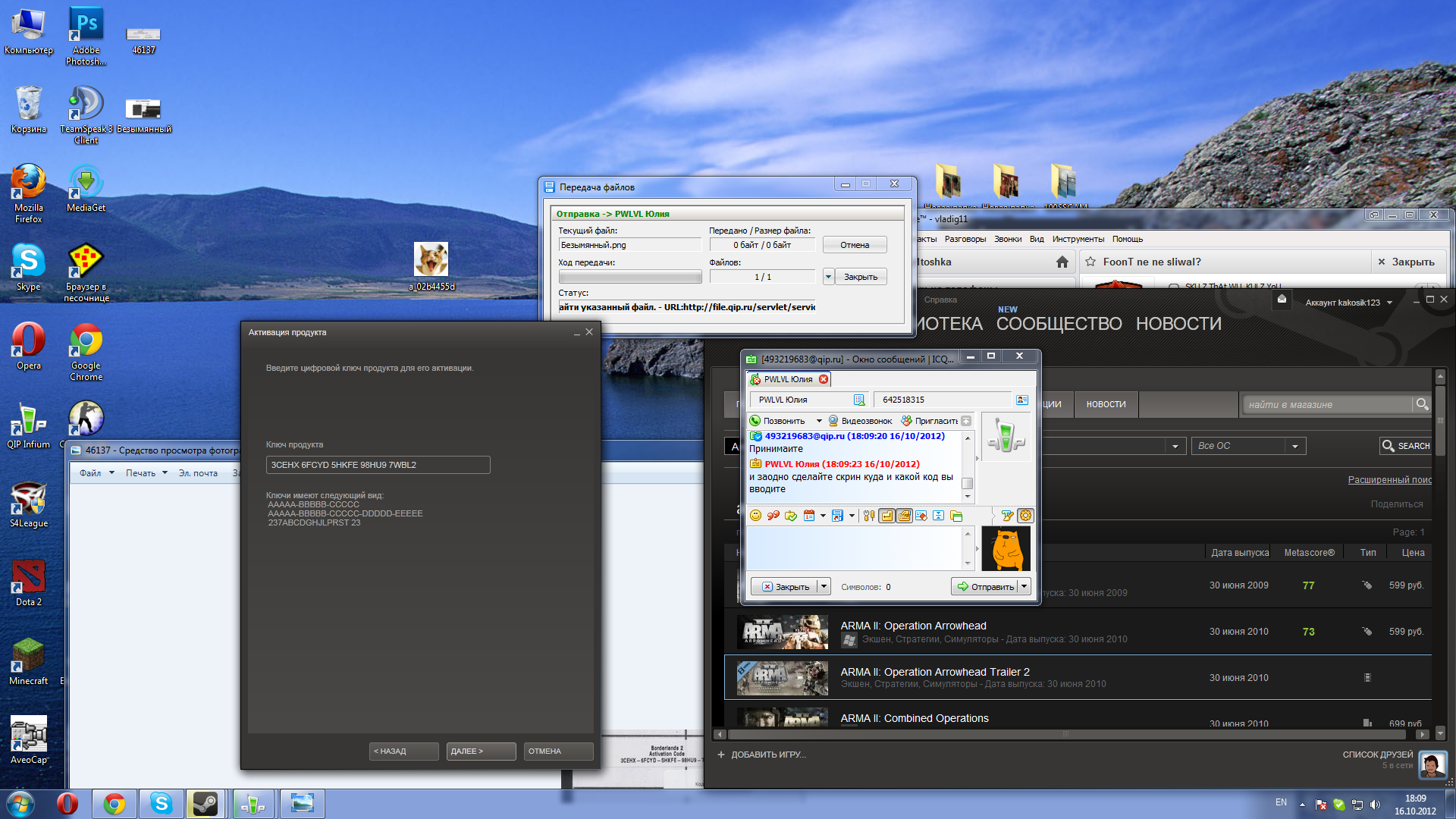Image resolution: width=1456 pixels, height=819 pixels.
Task: Expand Аккаунт kakosik123 dropdown in Steam
Action: point(1348,303)
